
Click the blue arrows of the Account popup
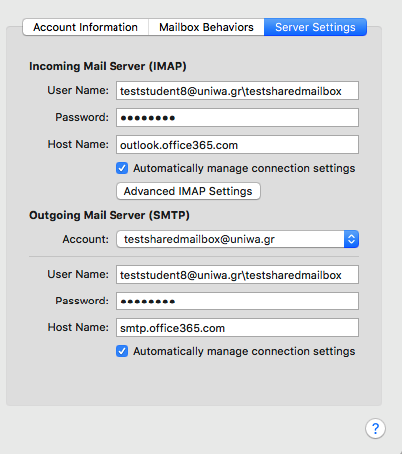[x=351, y=239]
